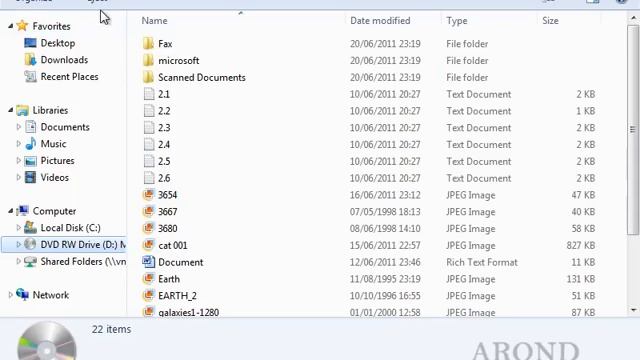Select the 2.1 text document icon
The height and width of the screenshot is (360, 640).
point(149,94)
